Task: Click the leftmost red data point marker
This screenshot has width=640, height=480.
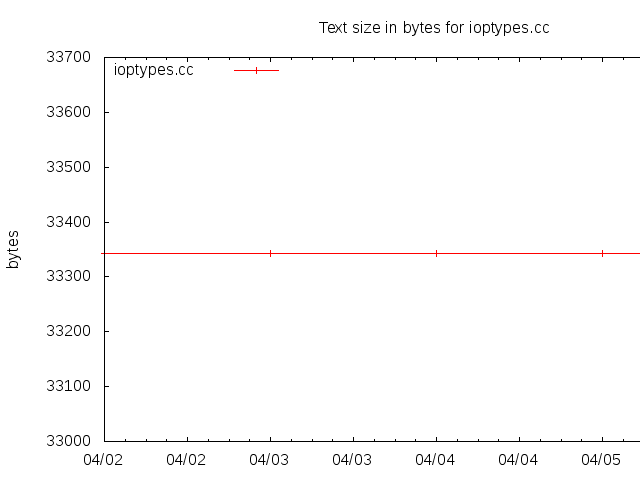Action: (x=270, y=253)
